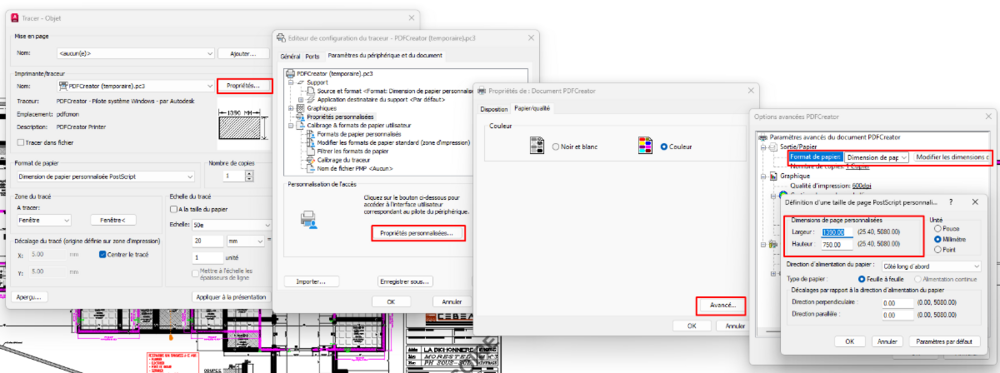Switch to the Disposition tab
The width and height of the screenshot is (1000, 373).
494,109
